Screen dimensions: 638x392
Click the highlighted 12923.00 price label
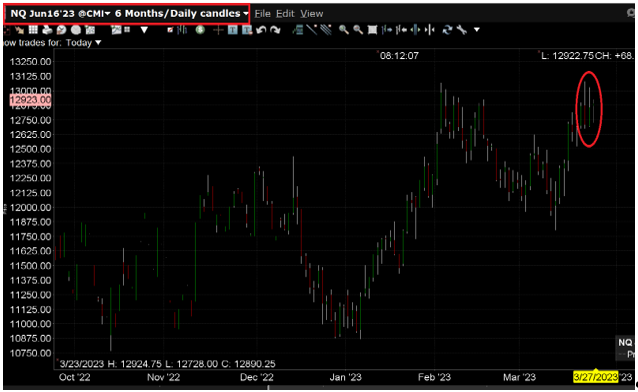pos(30,100)
